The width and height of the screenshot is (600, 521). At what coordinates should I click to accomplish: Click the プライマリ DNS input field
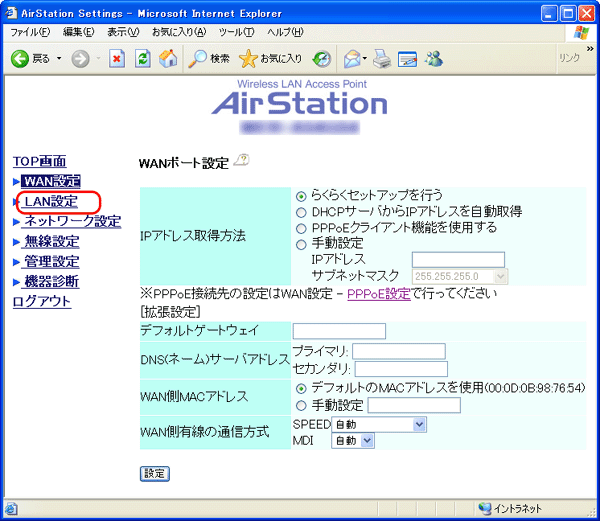coord(399,352)
